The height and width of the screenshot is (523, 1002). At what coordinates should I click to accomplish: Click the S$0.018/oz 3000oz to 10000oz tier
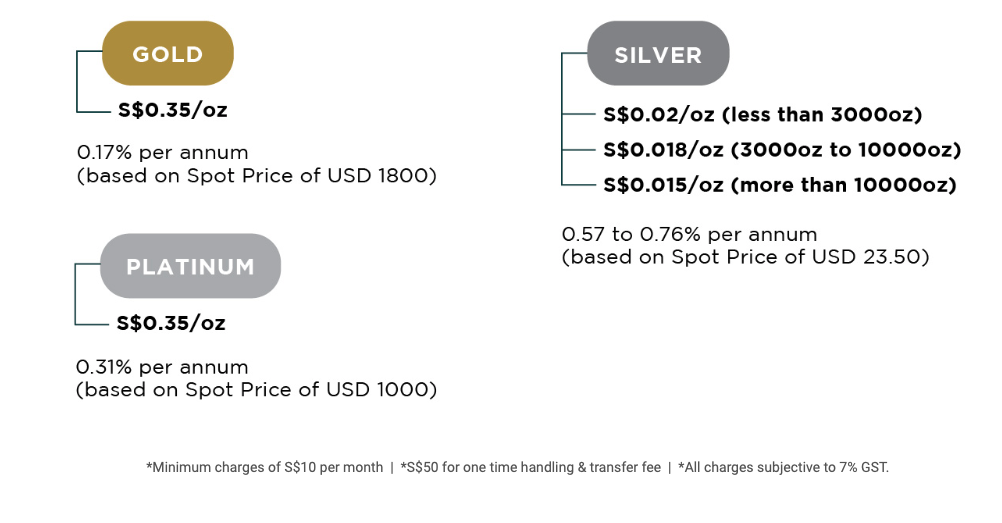782,150
